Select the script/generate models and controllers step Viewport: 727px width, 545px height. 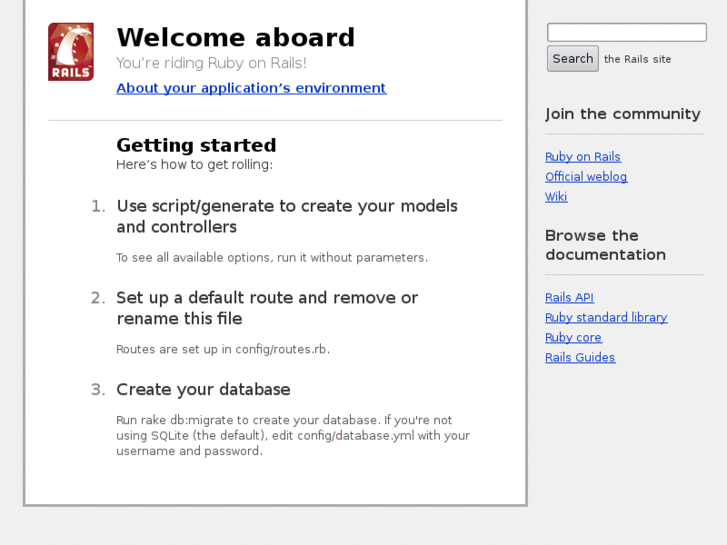(287, 216)
